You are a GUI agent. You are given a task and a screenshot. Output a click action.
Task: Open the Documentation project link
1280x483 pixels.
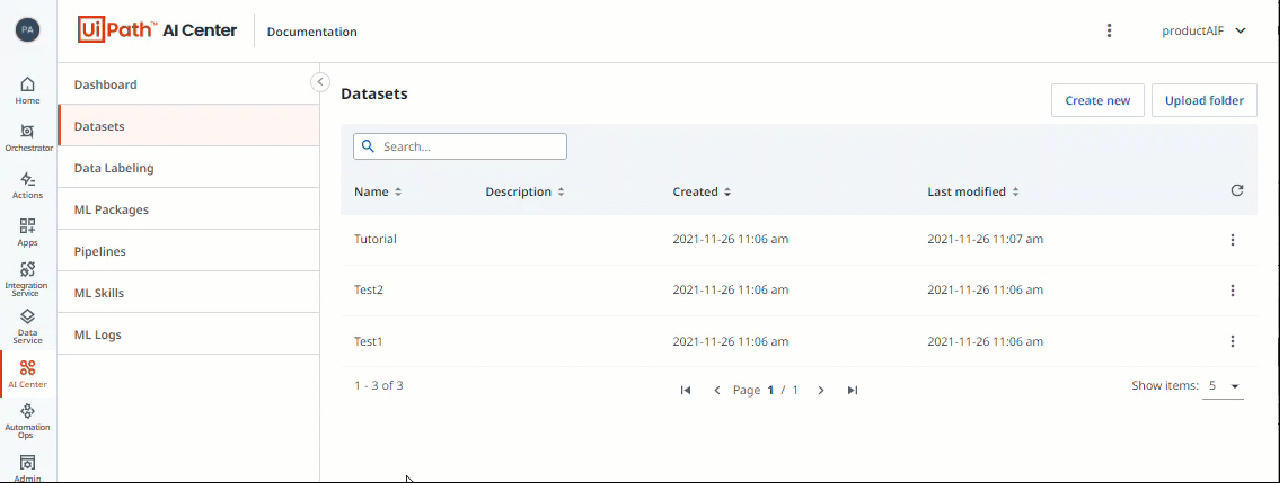312,32
